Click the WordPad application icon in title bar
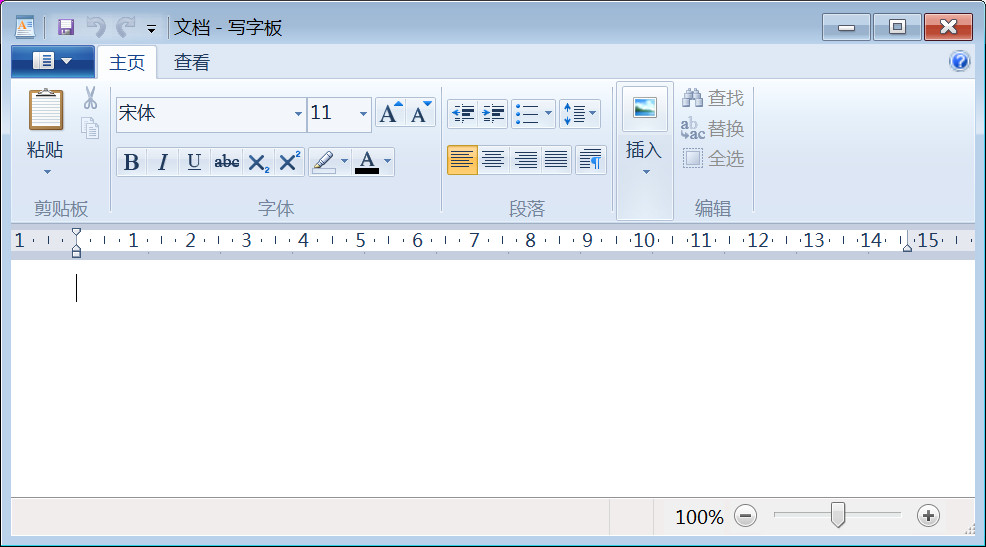This screenshot has height=547, width=986. pyautogui.click(x=25, y=27)
